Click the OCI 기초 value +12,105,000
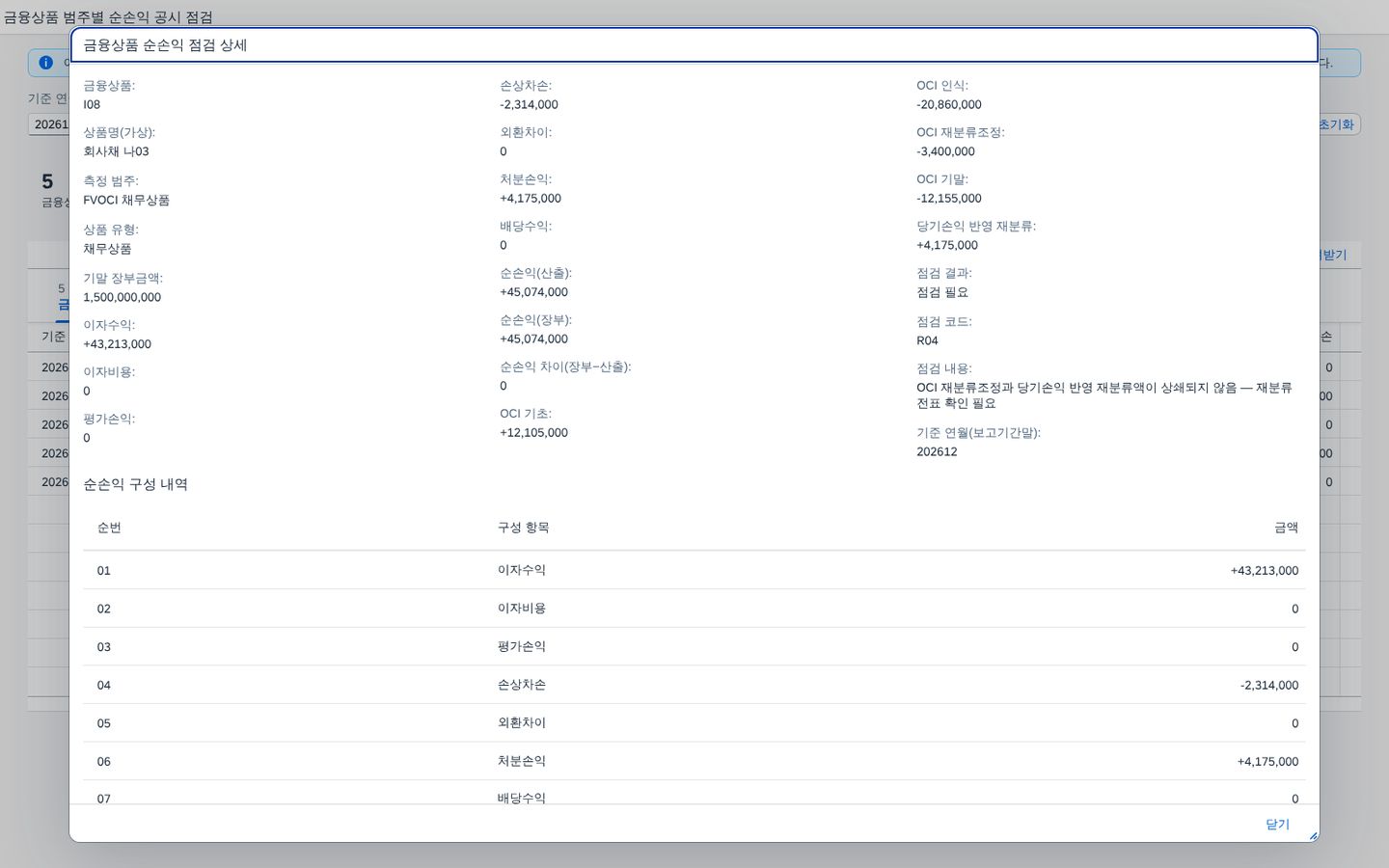 [533, 433]
